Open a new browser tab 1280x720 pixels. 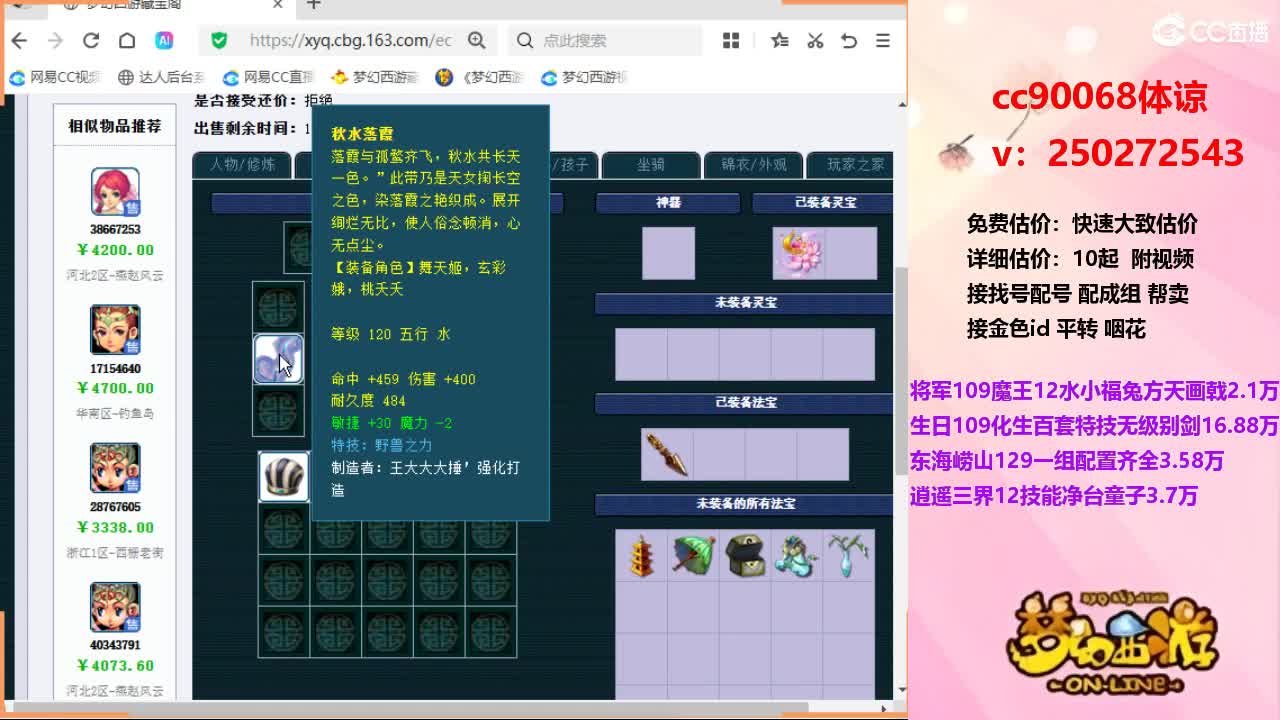pyautogui.click(x=314, y=5)
